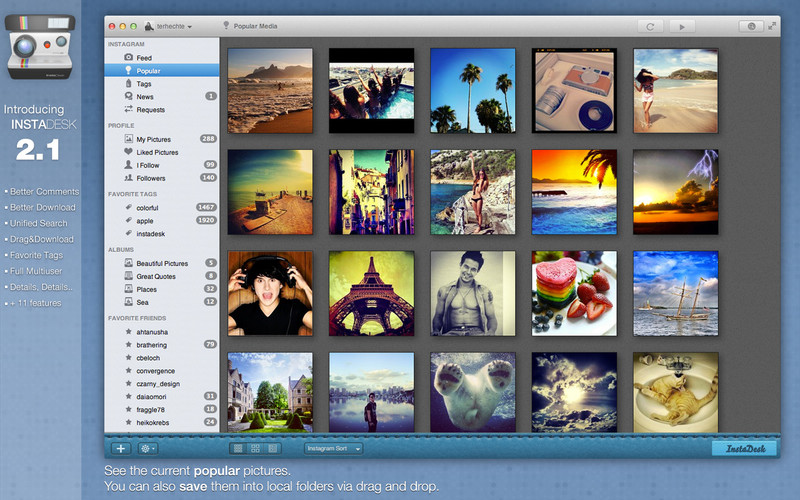
Task: Click the Popular Media lightbulb title icon
Action: point(226,26)
